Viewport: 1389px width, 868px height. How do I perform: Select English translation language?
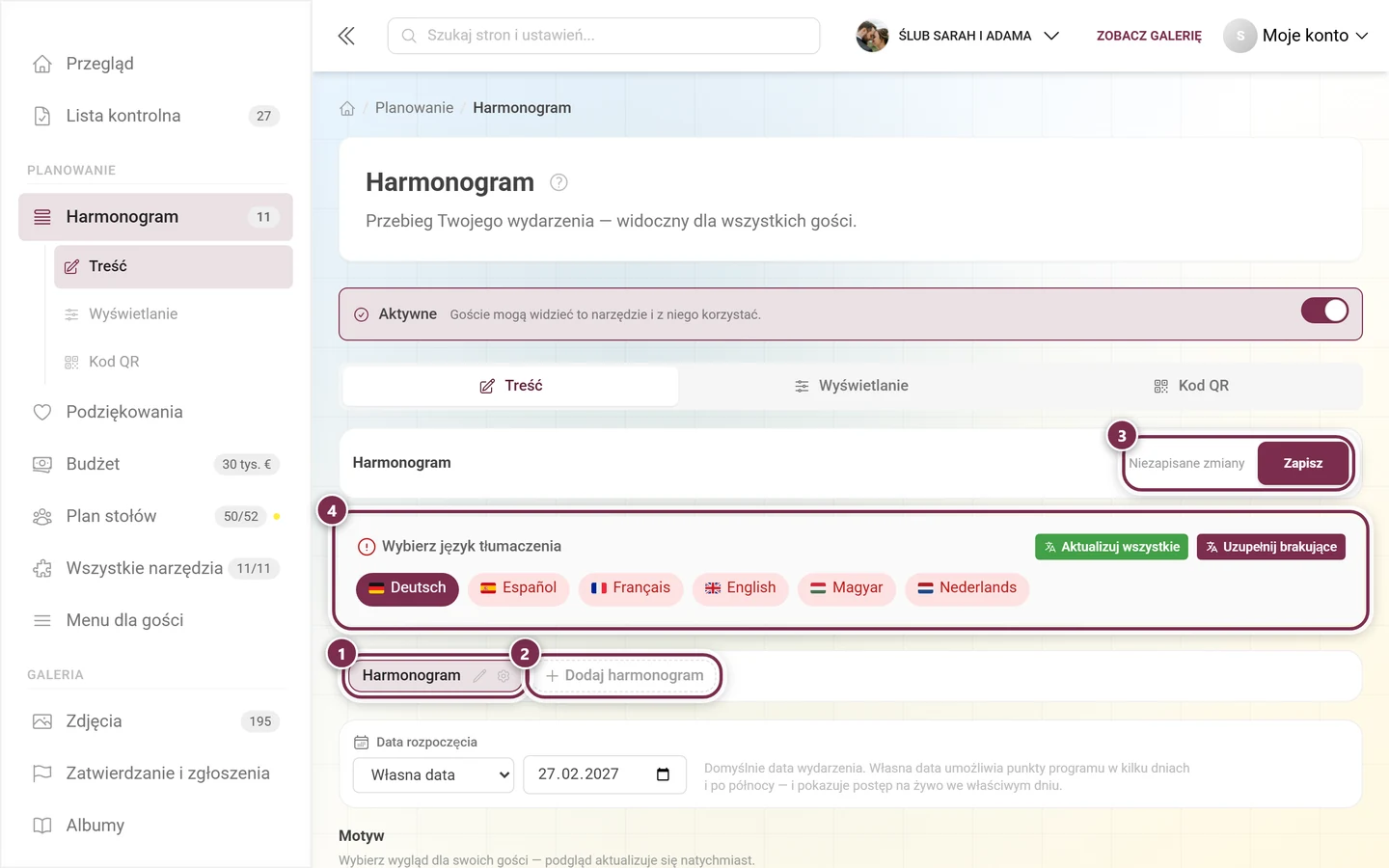741,588
